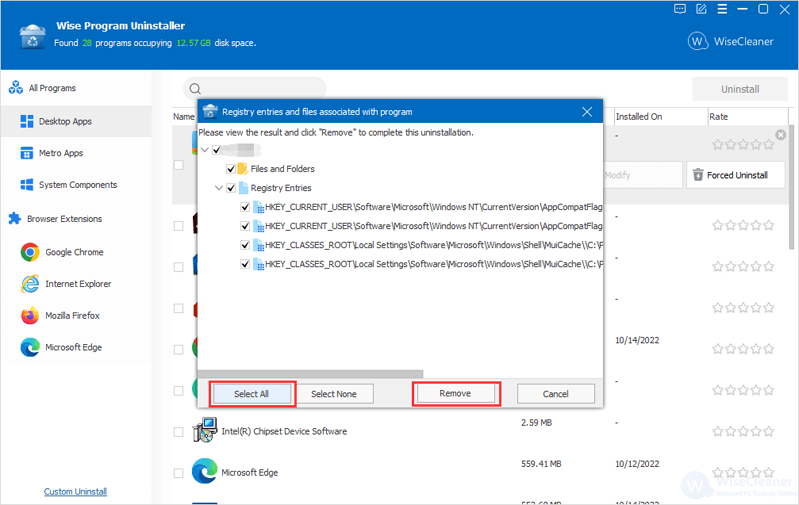Cancel the registry removal dialog
The width and height of the screenshot is (799, 505).
(x=555, y=394)
